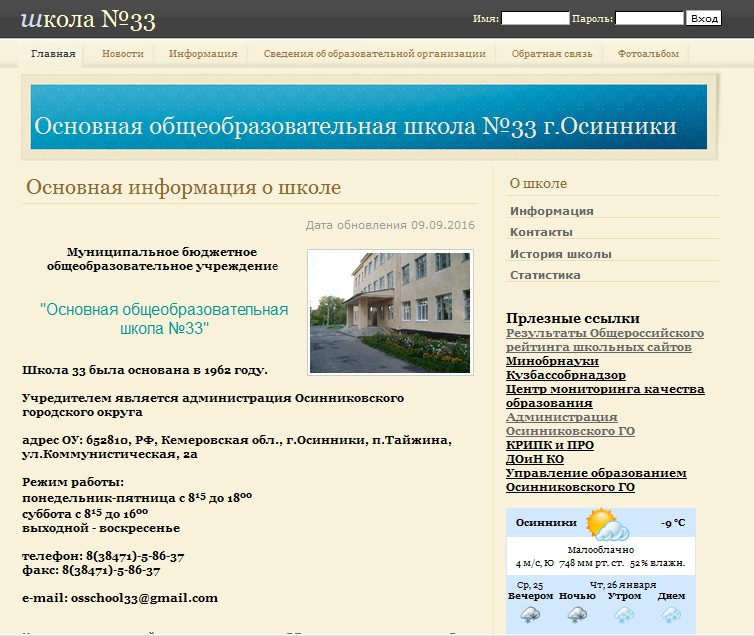Viewport: 754px width, 636px height.
Task: Open the Обратная связь menu item
Action: click(552, 54)
